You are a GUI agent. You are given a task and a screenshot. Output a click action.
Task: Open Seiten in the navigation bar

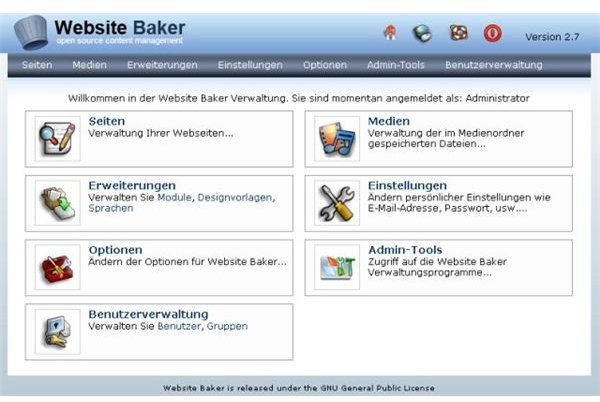pyautogui.click(x=37, y=65)
